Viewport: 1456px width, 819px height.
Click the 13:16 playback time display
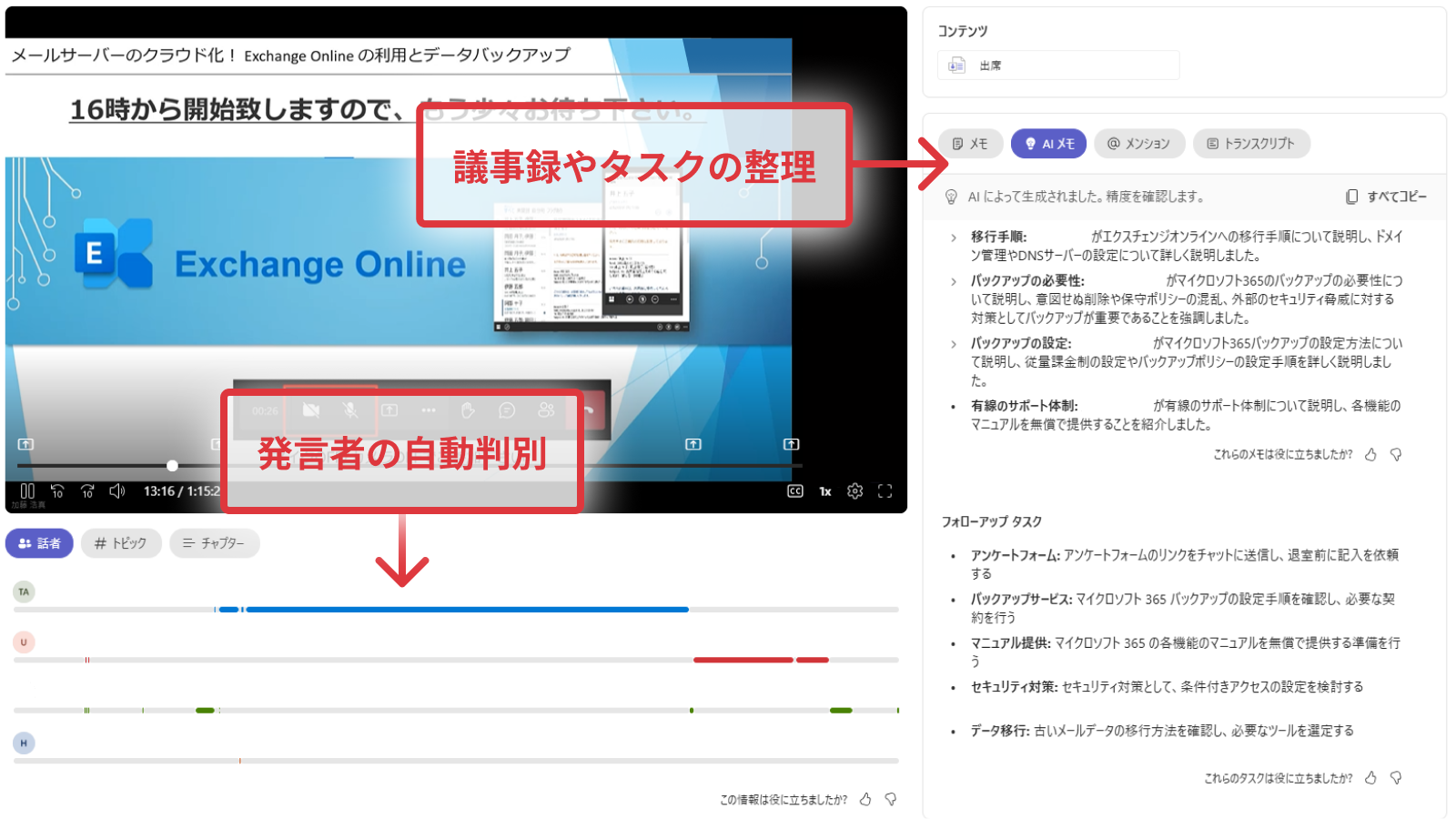pos(159,491)
